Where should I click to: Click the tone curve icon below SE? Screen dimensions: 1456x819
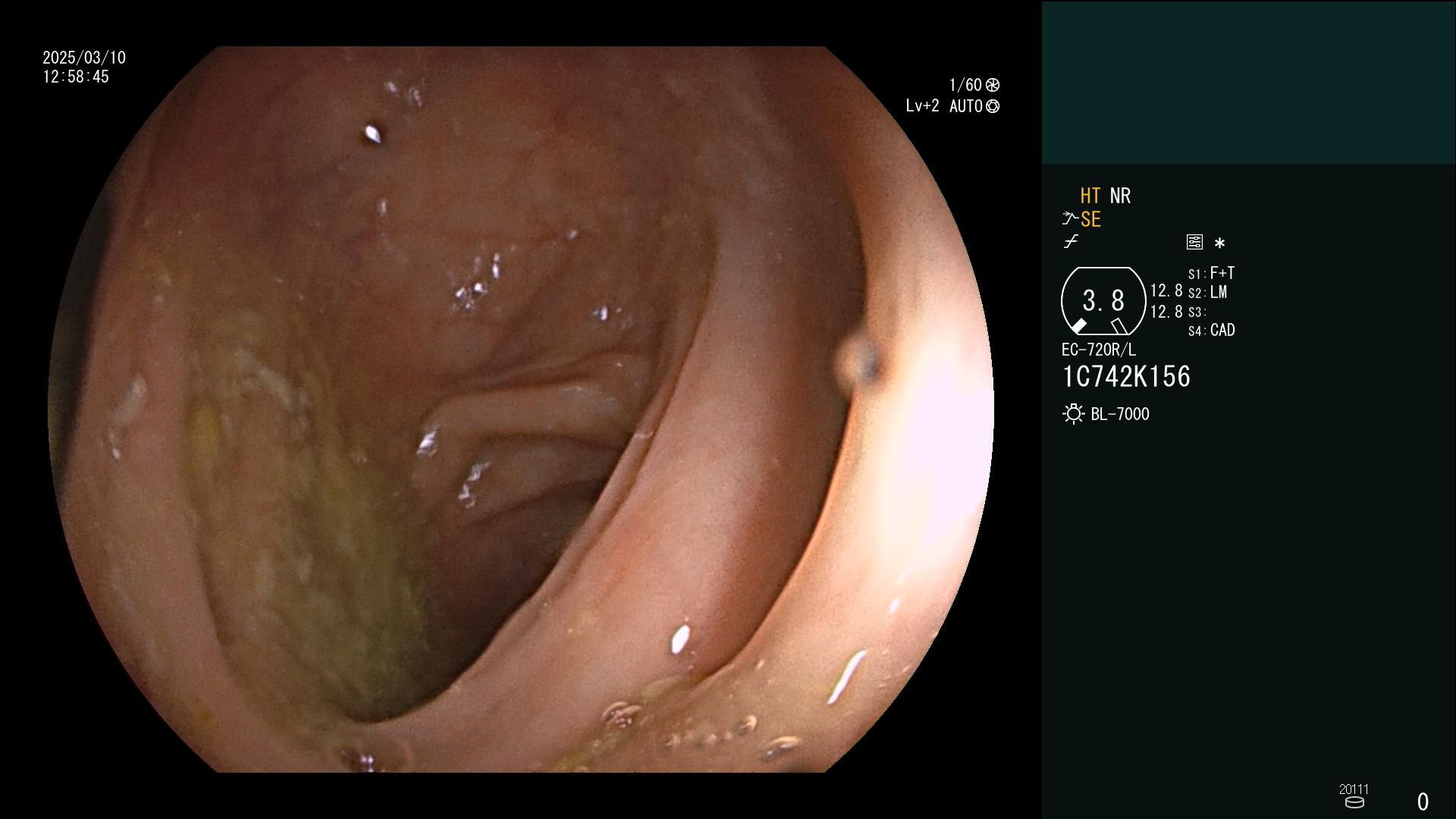[1071, 242]
